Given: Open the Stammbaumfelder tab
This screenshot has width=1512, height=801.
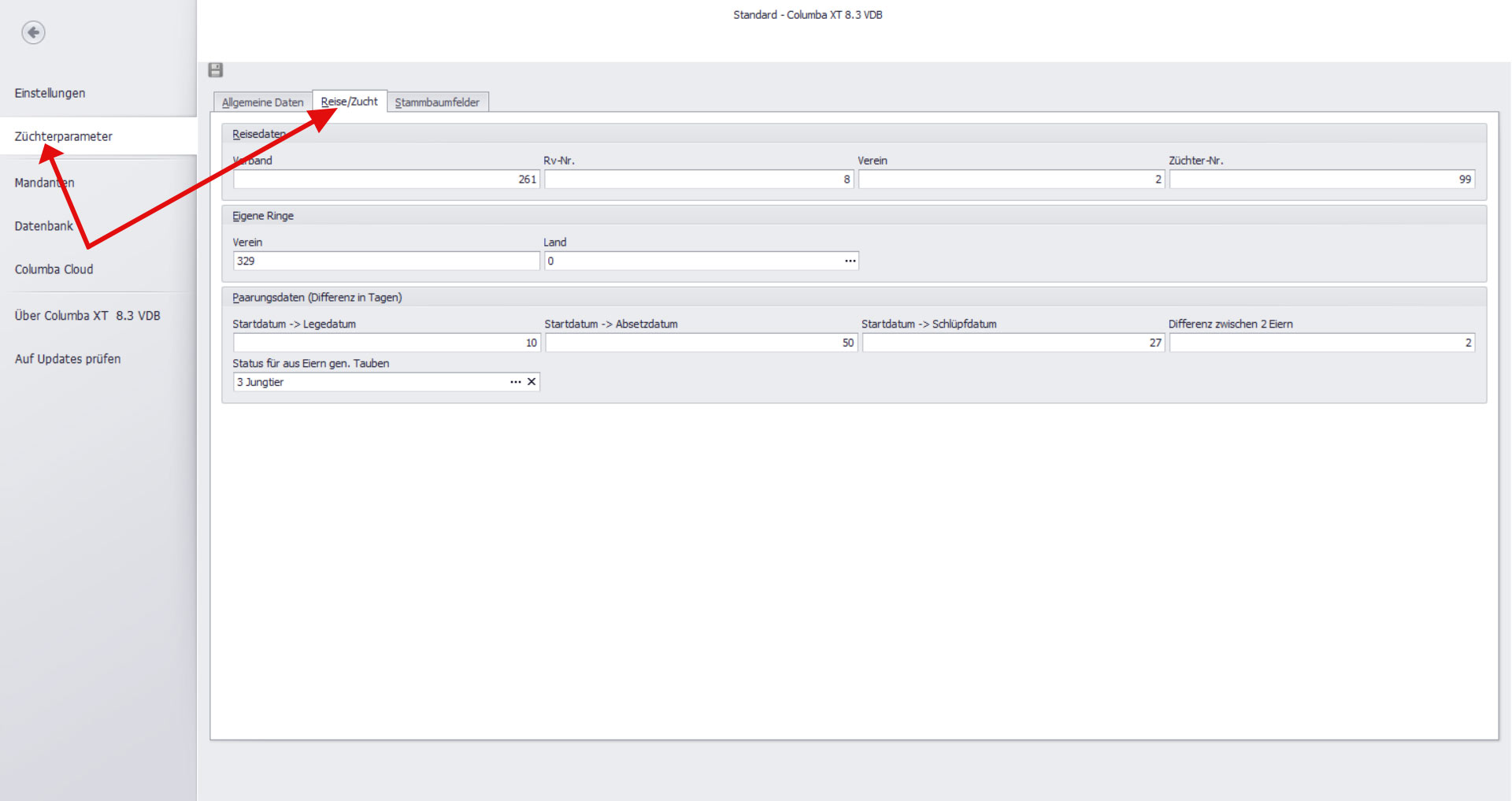Looking at the screenshot, I should pyautogui.click(x=437, y=102).
